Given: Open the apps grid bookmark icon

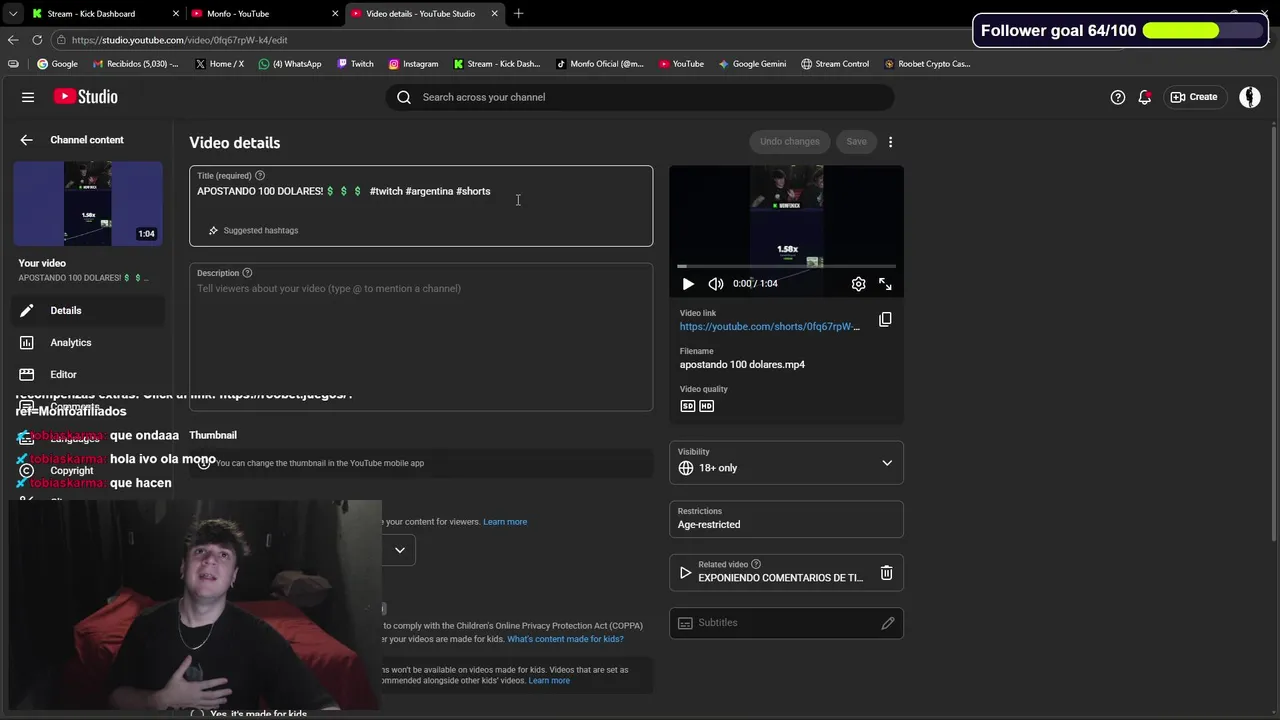Looking at the screenshot, I should tap(13, 64).
